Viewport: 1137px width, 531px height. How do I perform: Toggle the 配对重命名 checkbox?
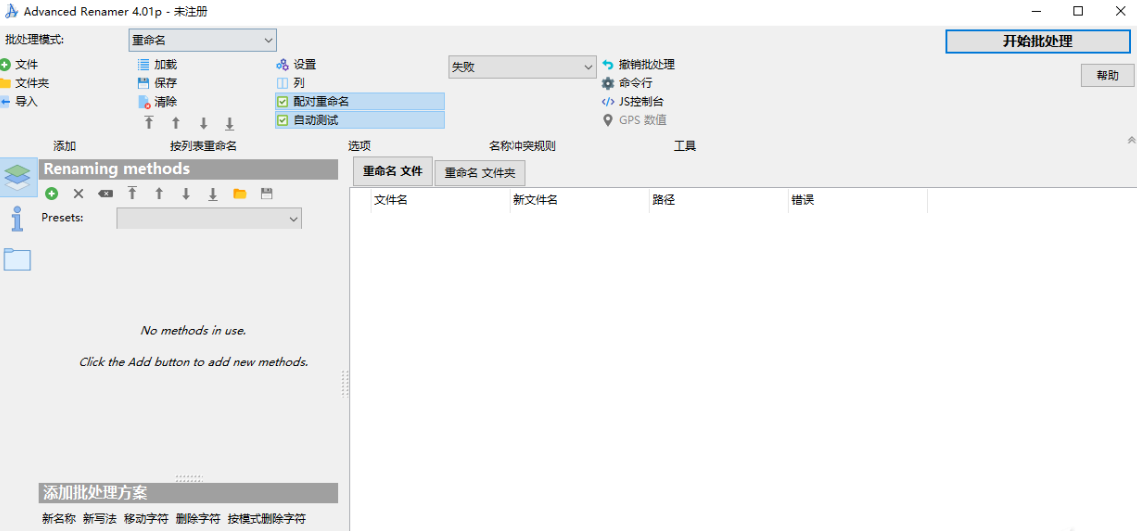point(283,102)
